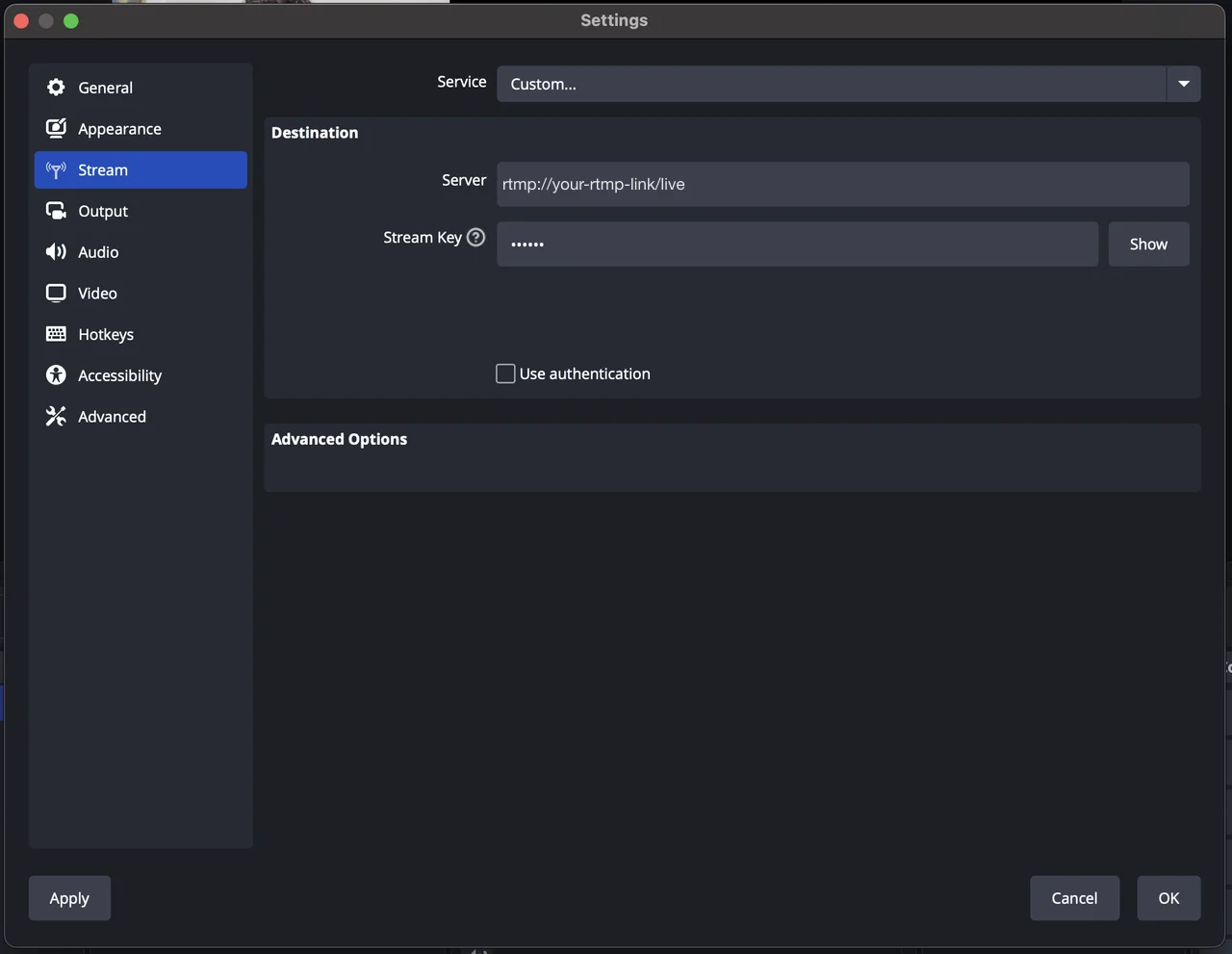Click the Hotkeys keyboard icon

tap(56, 334)
